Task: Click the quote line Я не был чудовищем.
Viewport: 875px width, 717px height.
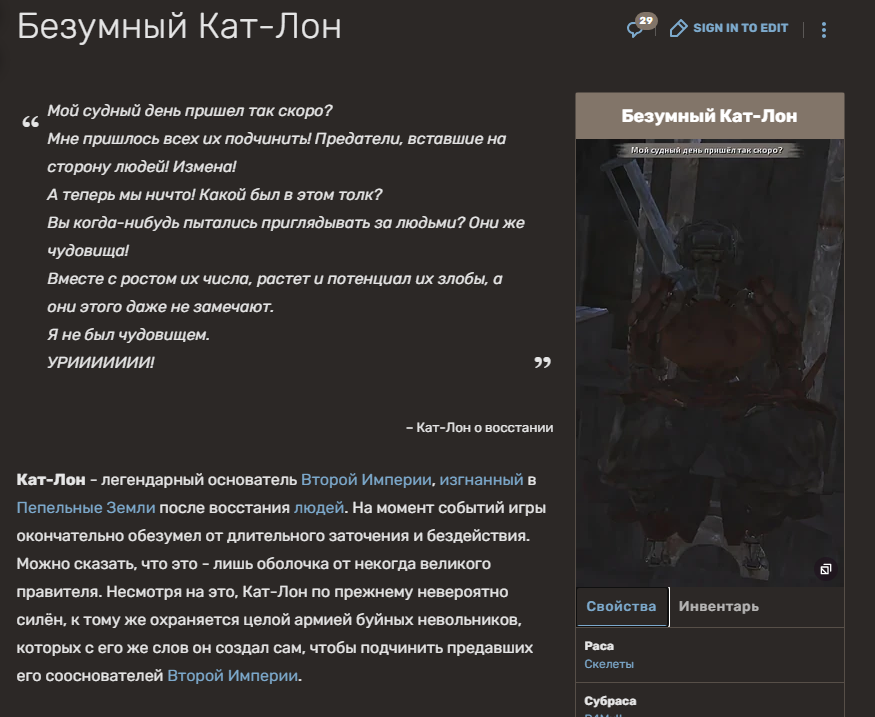Action: pyautogui.click(x=128, y=335)
